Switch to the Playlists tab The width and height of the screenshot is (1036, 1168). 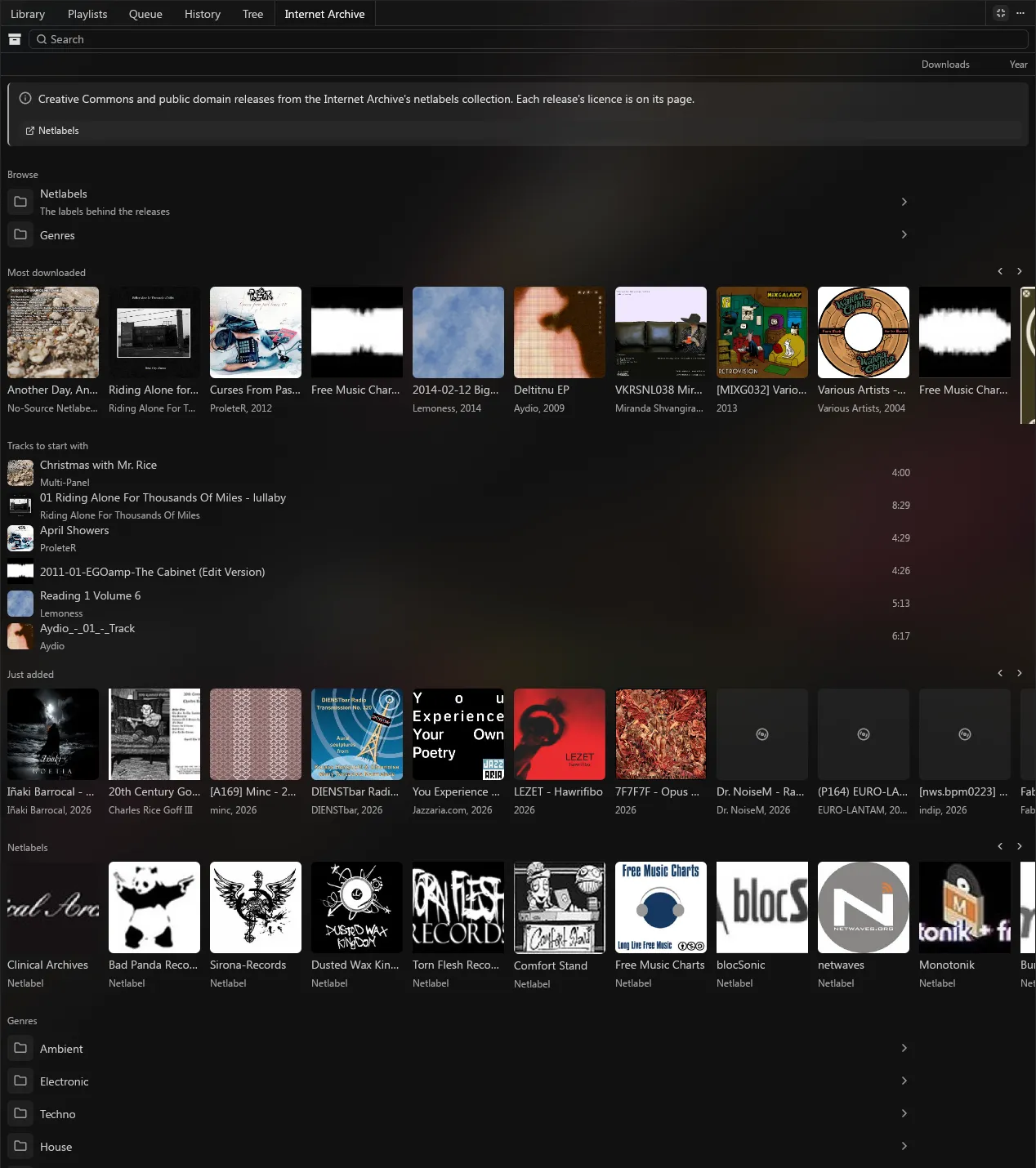coord(87,14)
